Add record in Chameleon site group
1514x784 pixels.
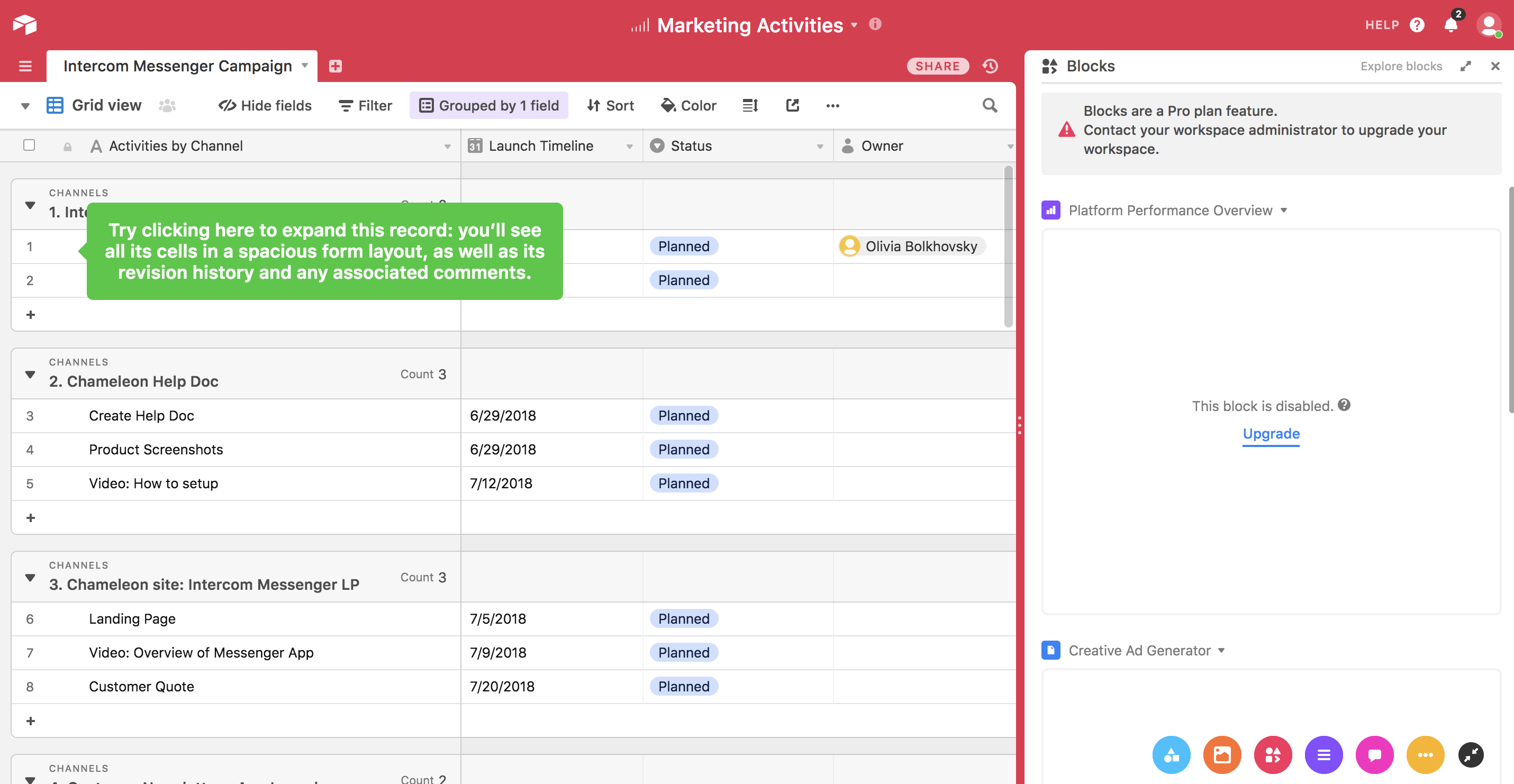(31, 721)
